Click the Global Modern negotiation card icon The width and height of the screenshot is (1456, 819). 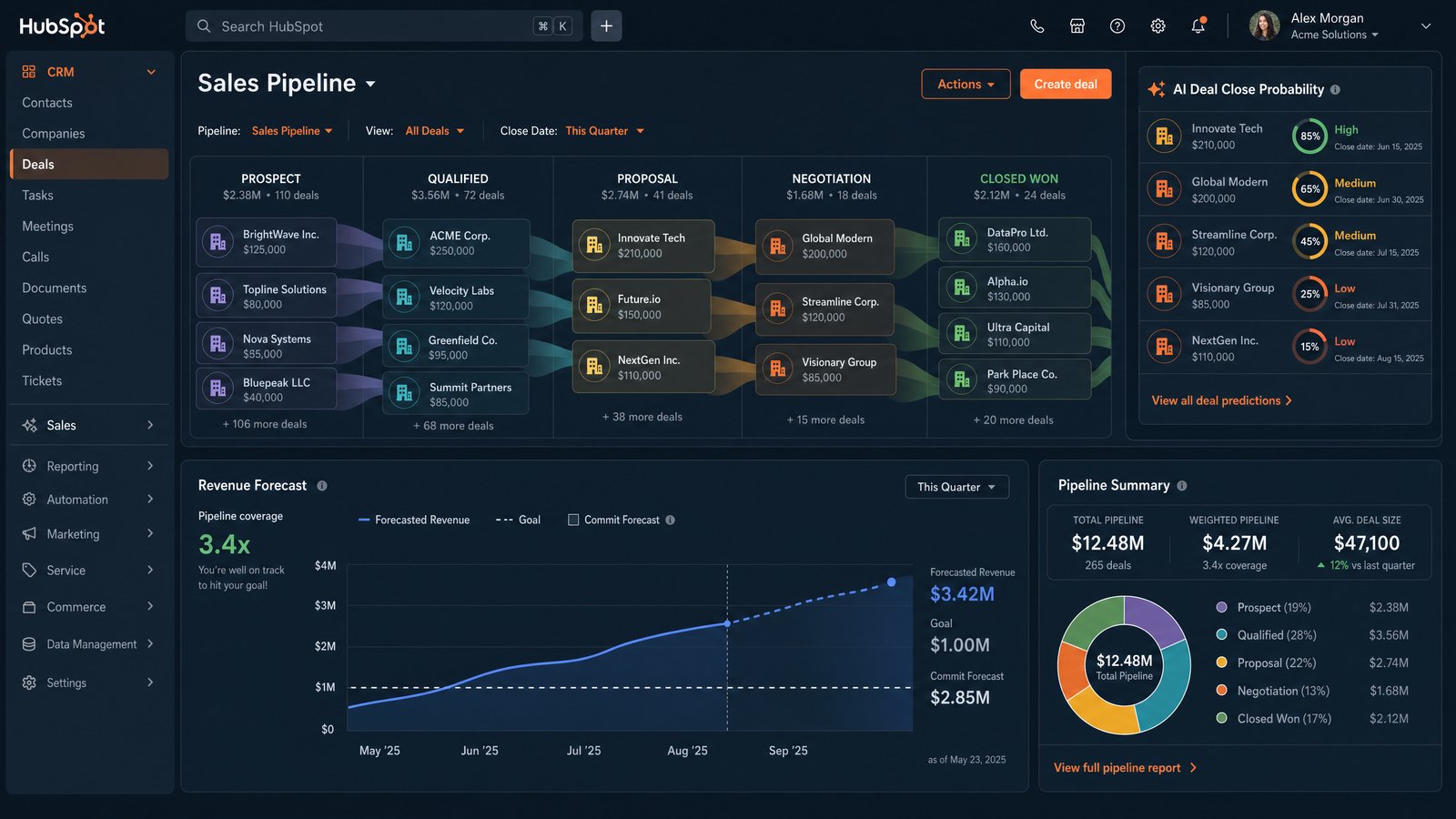pyautogui.click(x=777, y=246)
